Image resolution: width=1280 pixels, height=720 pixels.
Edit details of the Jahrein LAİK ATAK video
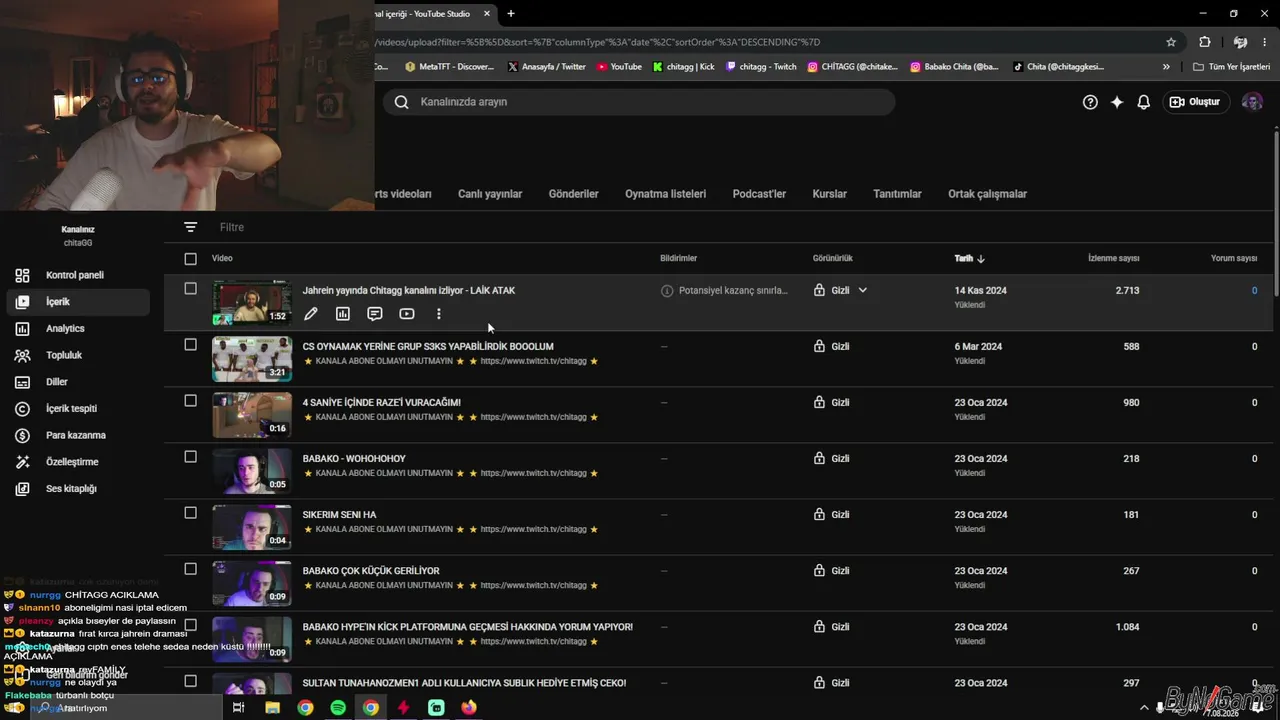311,314
